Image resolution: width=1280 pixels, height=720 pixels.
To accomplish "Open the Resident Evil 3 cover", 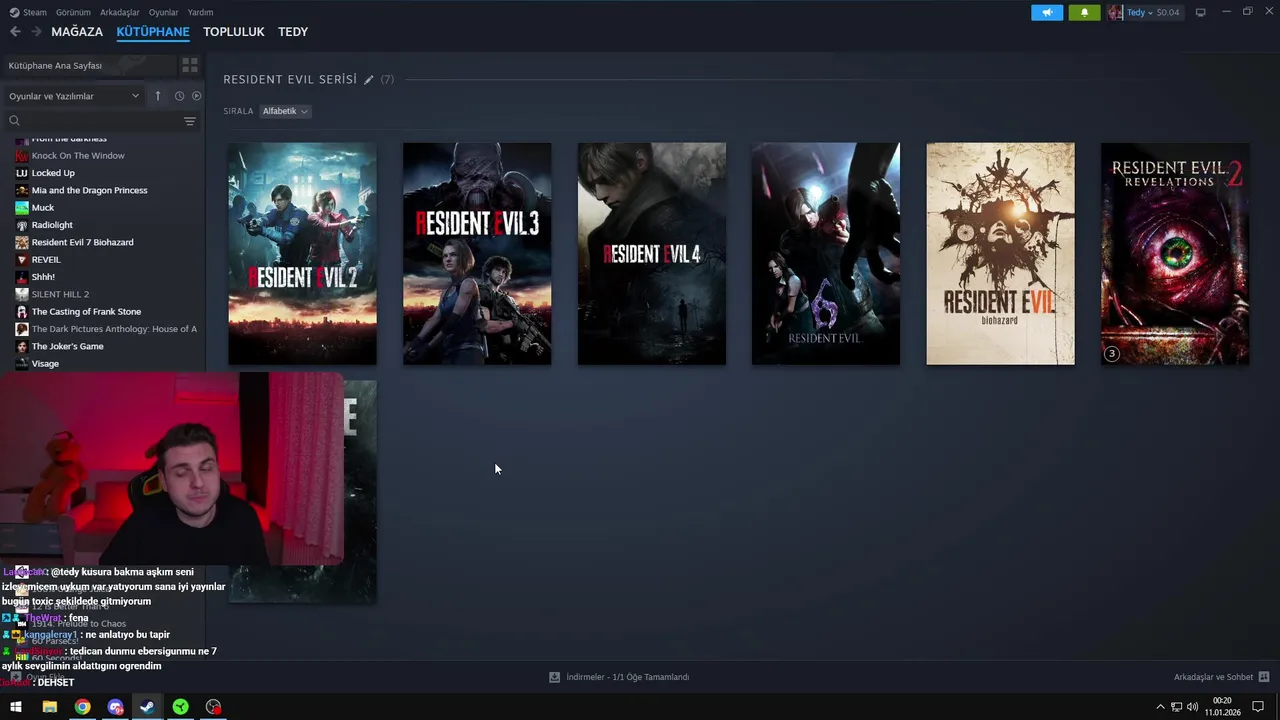I will (477, 254).
